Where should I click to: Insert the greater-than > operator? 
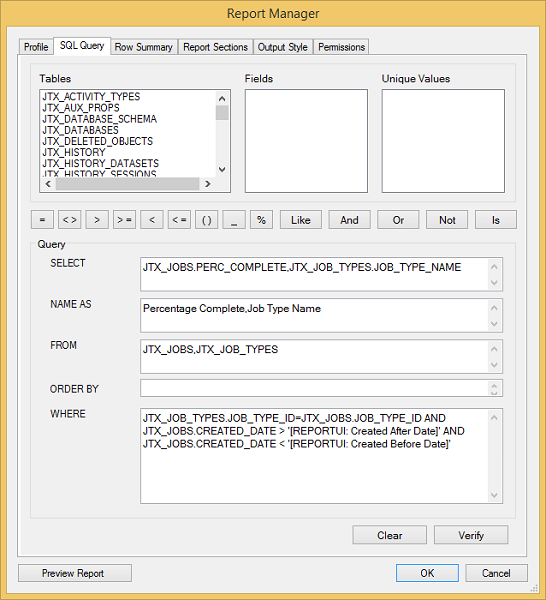[97, 220]
